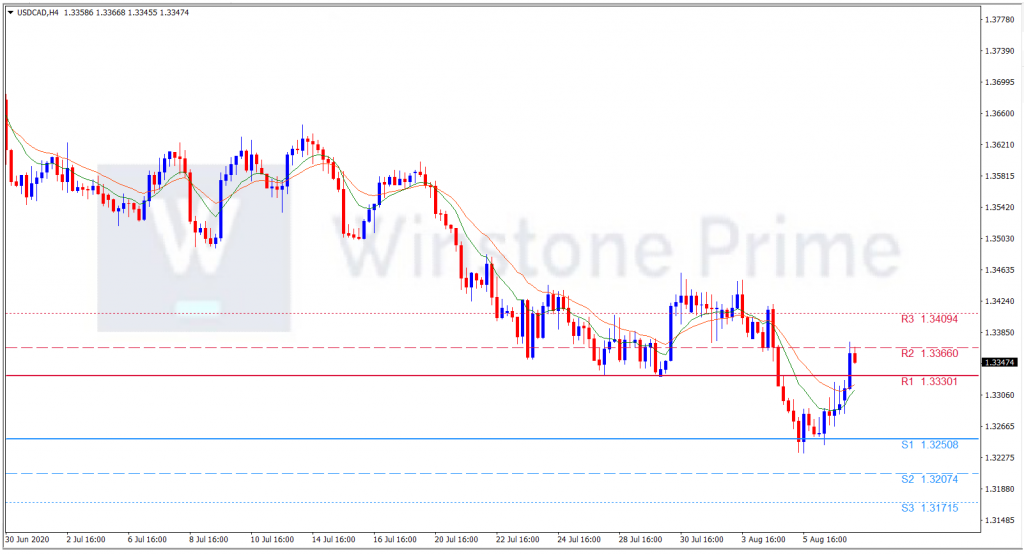Click the R1 1.33301 resistance label
Screen dimensions: 1024x555
(x=929, y=382)
